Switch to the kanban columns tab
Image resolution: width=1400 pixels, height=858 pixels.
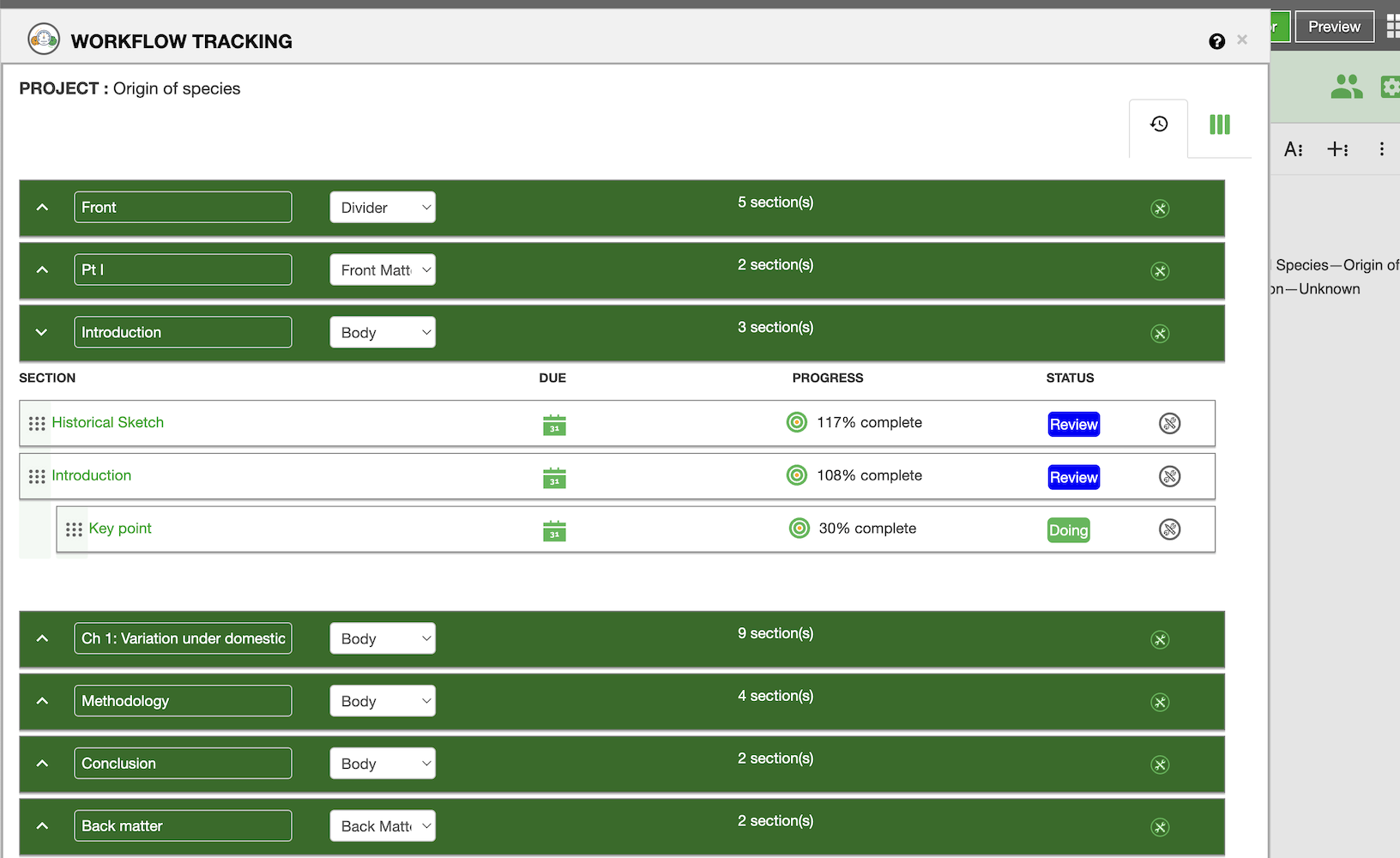point(1219,124)
